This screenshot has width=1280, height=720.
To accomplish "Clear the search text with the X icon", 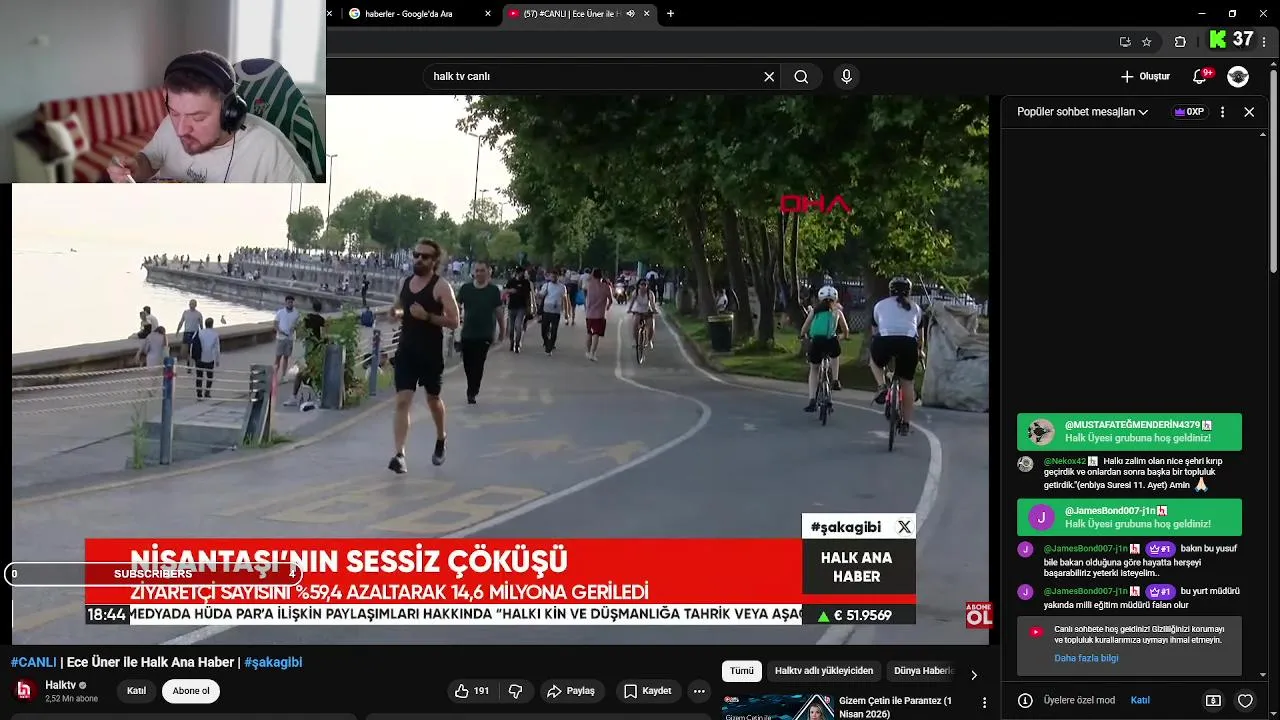I will pyautogui.click(x=769, y=77).
